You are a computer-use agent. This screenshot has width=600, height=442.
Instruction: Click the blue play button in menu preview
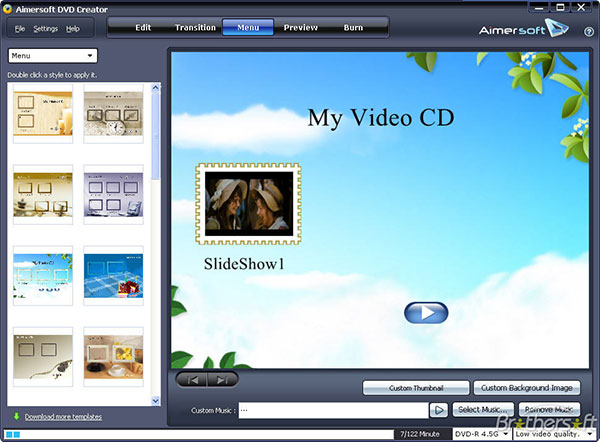426,313
